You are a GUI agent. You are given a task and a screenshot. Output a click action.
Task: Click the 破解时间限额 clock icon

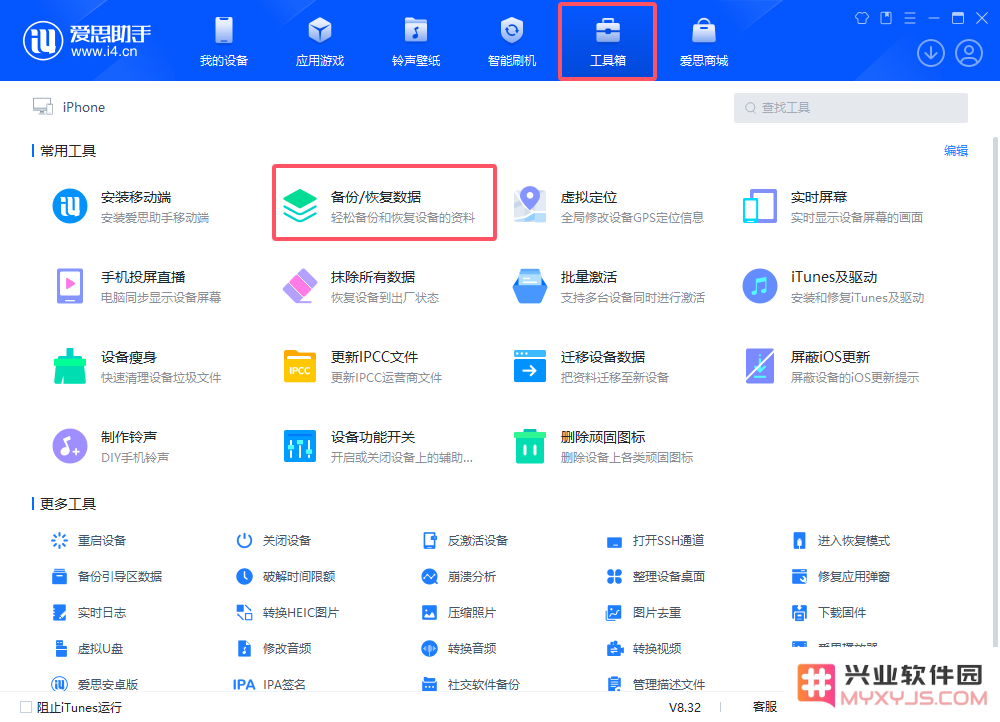(x=244, y=577)
